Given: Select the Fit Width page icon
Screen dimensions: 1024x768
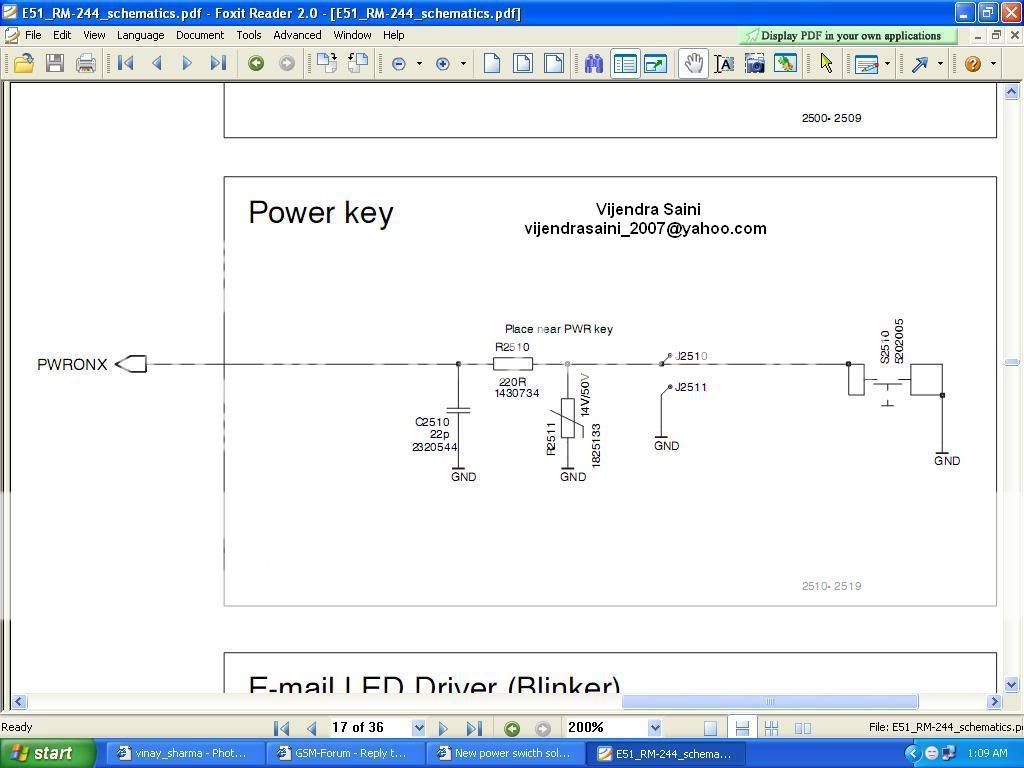Looking at the screenshot, I should point(554,63).
